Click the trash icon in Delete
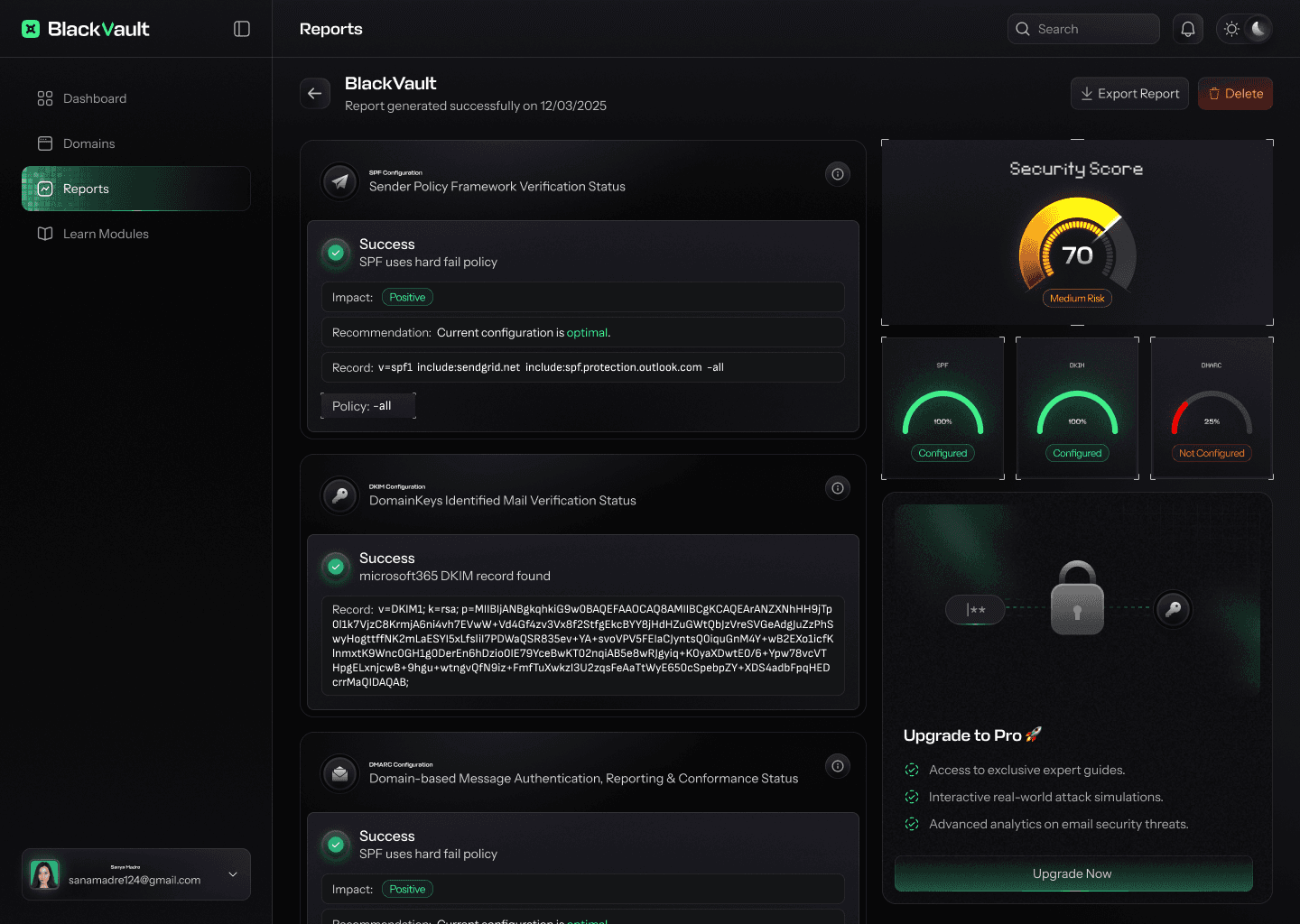The image size is (1300, 924). 1214,93
